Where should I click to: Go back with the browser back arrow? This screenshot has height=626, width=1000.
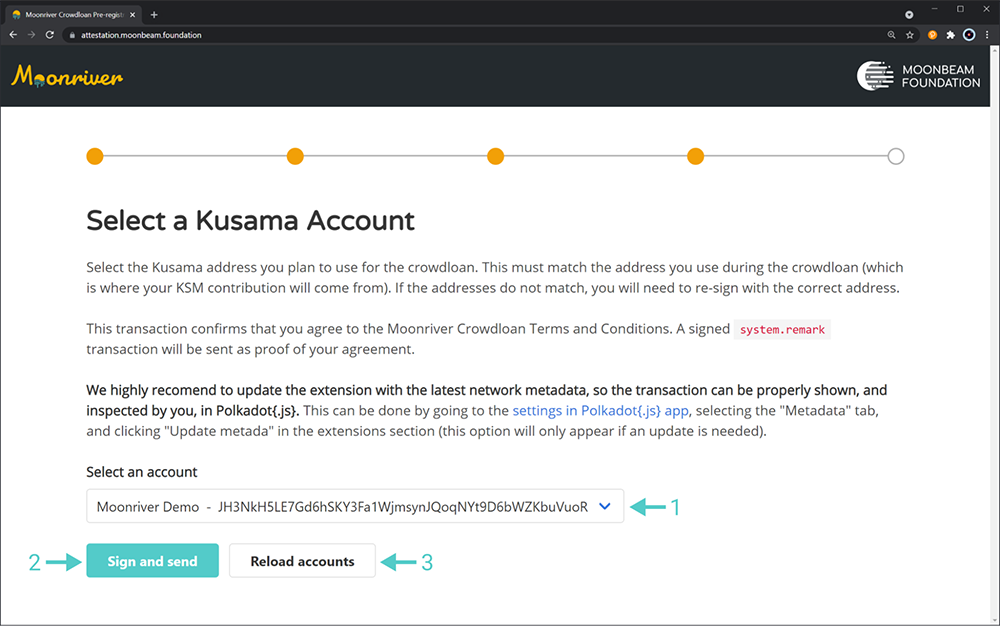pos(13,34)
